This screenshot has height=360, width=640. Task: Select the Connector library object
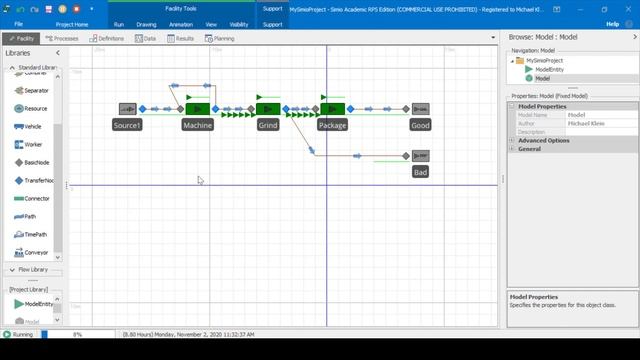[x=31, y=198]
